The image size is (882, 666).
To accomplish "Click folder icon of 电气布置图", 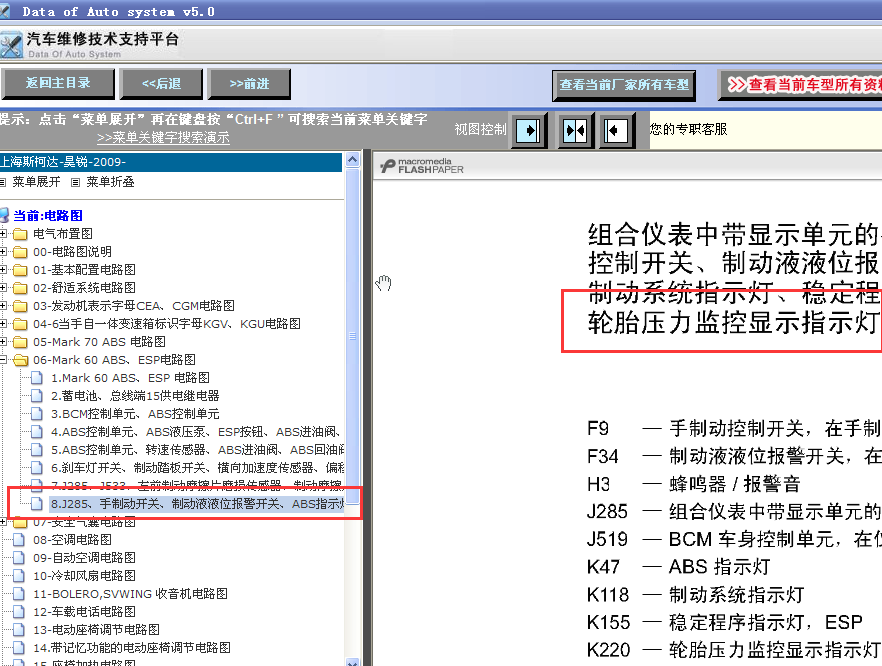I will [x=20, y=234].
